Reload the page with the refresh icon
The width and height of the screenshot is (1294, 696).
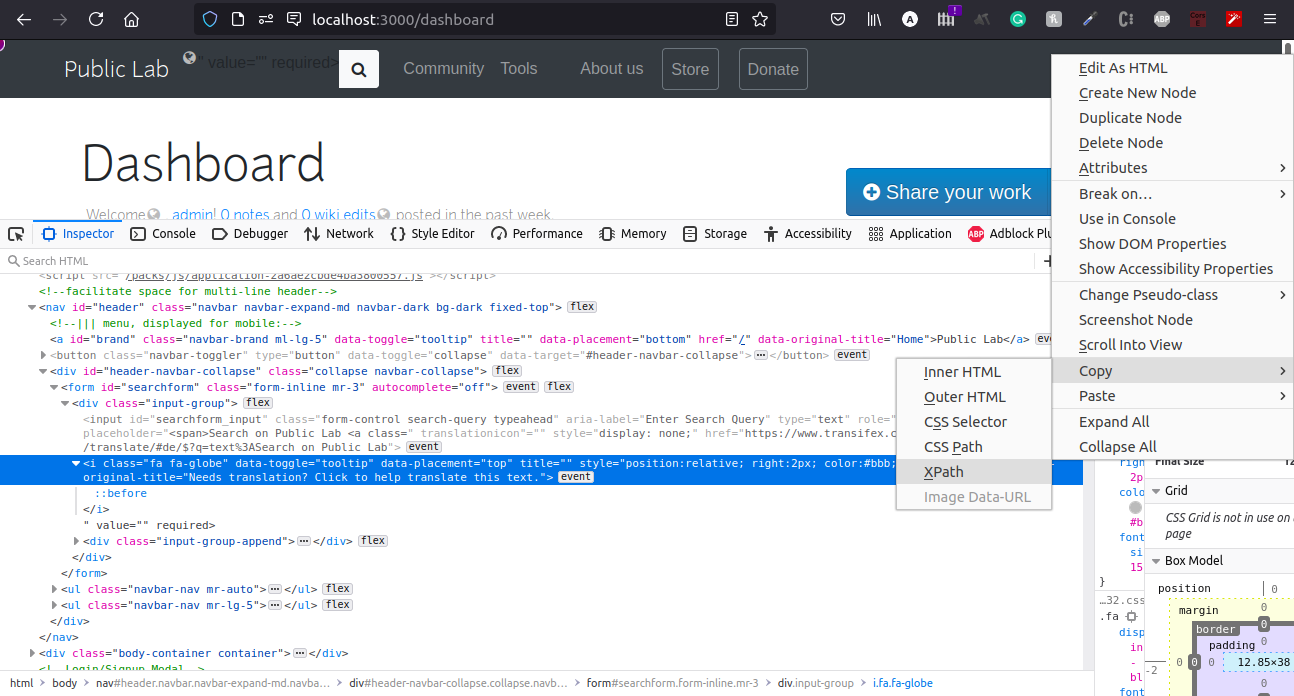(96, 19)
